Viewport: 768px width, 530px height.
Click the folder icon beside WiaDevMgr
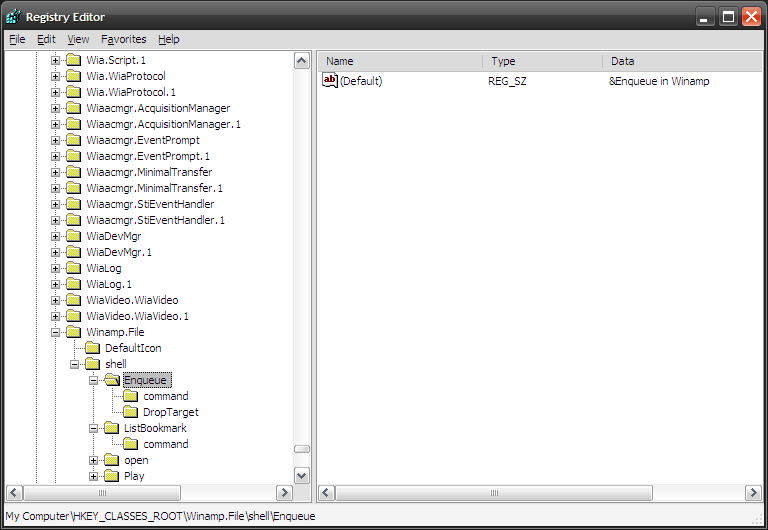(x=73, y=236)
